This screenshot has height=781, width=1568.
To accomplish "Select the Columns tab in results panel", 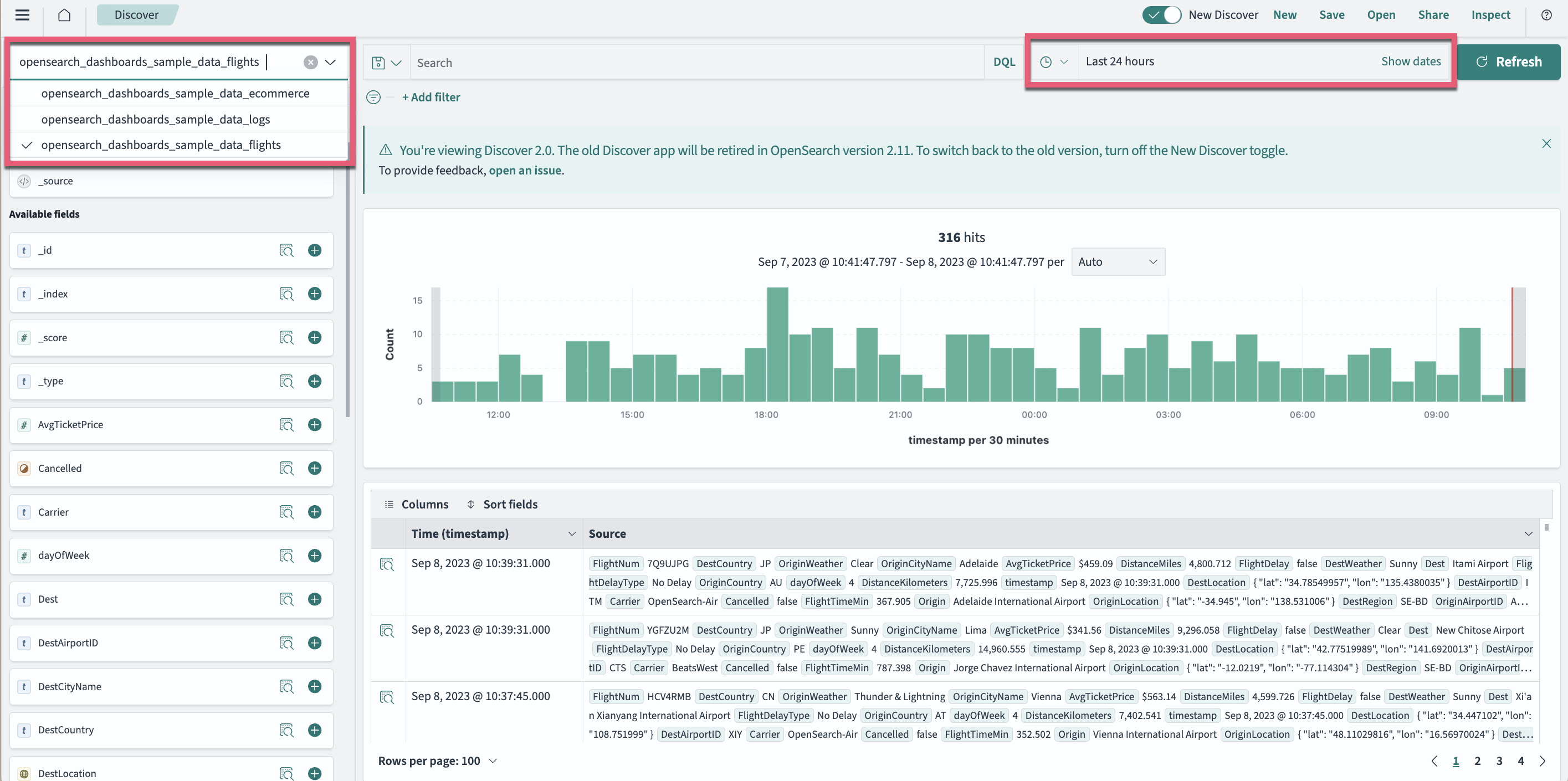I will (x=416, y=504).
